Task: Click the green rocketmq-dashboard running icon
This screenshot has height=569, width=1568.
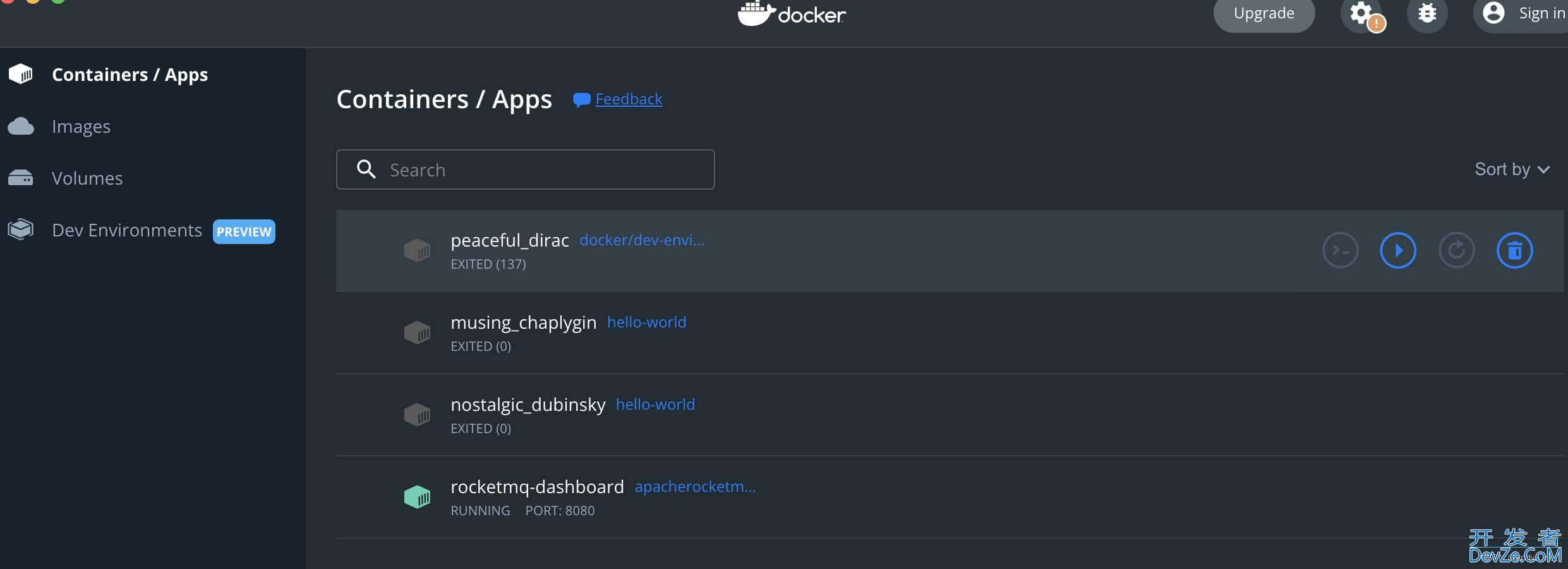Action: click(417, 497)
